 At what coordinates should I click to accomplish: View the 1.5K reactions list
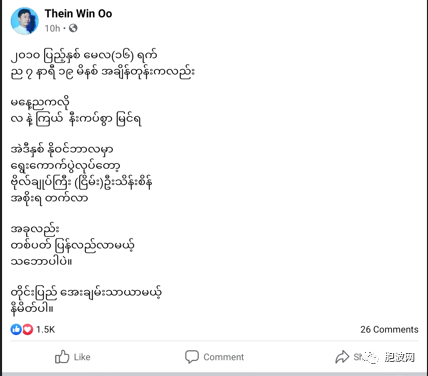(46, 330)
